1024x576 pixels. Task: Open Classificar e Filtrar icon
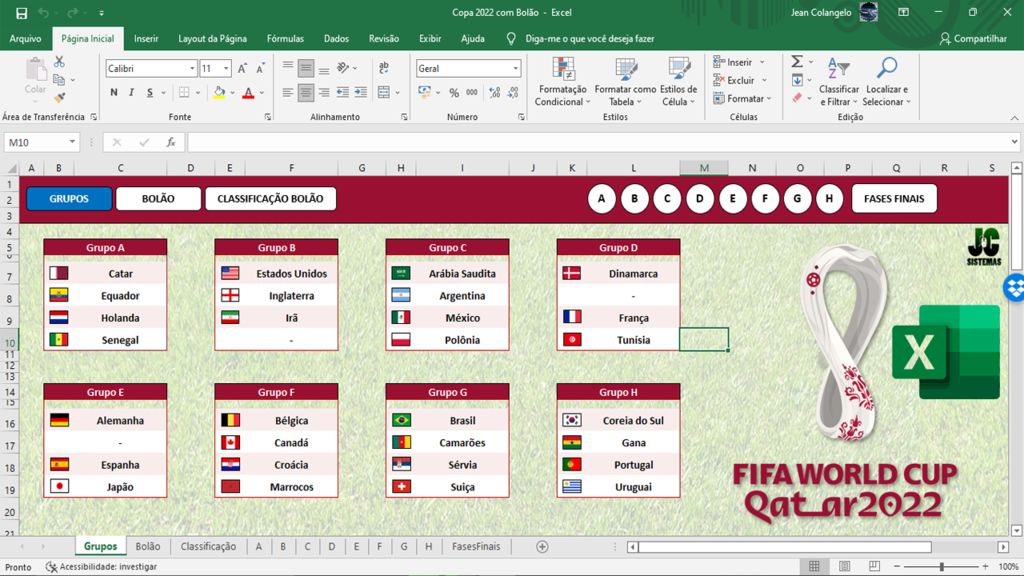click(839, 67)
